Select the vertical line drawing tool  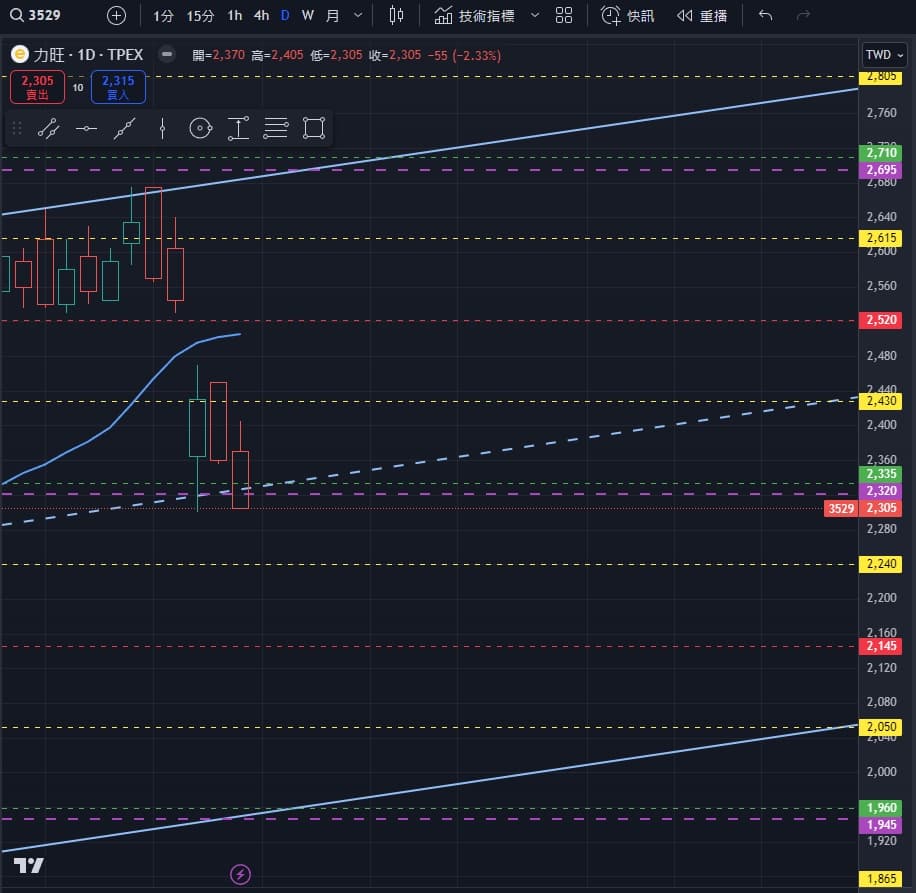pos(162,128)
